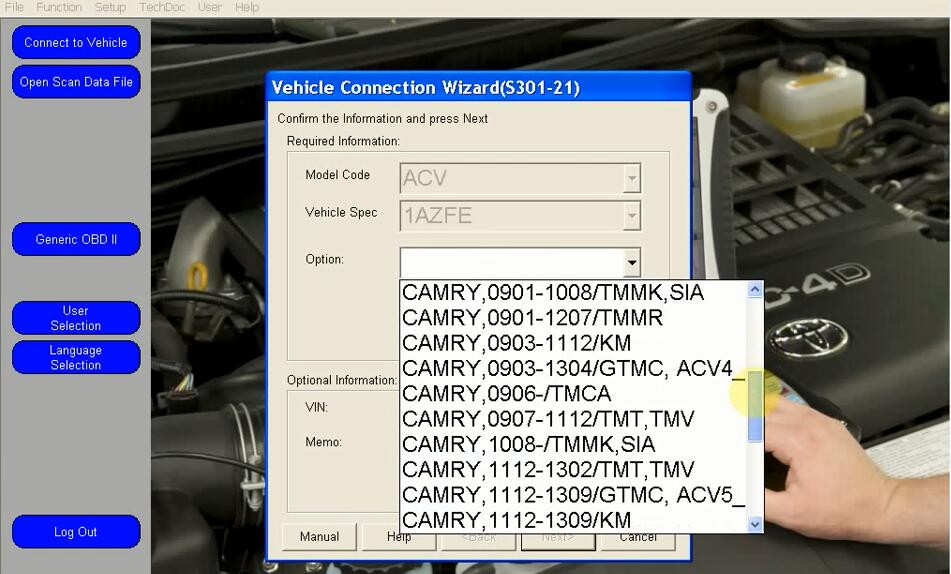Click the Log Out button
Image resolution: width=951 pixels, height=574 pixels.
point(76,532)
